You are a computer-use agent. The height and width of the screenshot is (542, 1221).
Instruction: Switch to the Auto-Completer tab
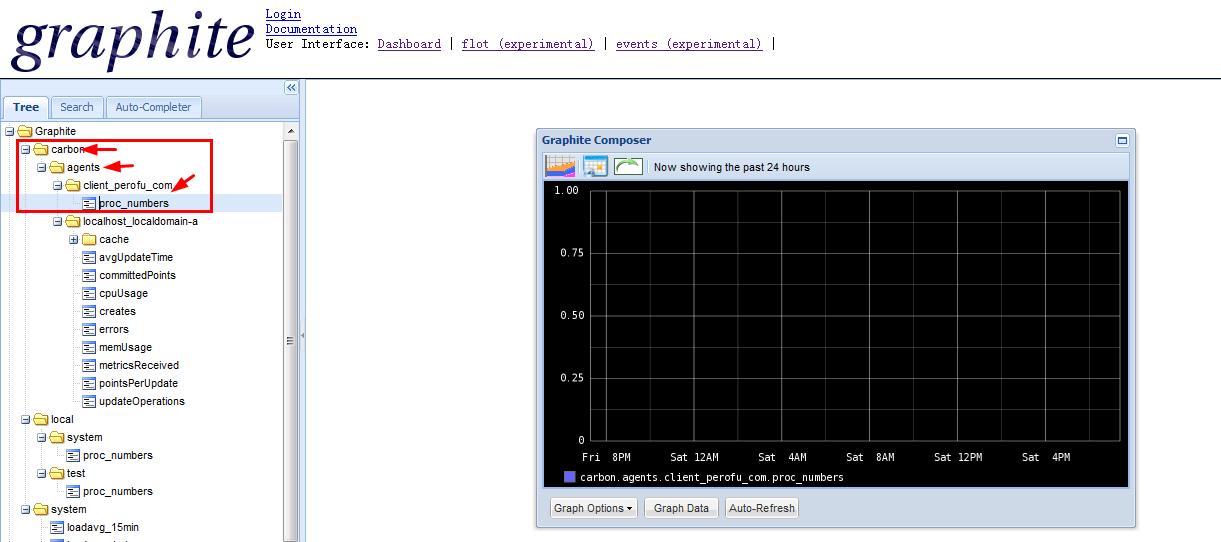[x=153, y=107]
